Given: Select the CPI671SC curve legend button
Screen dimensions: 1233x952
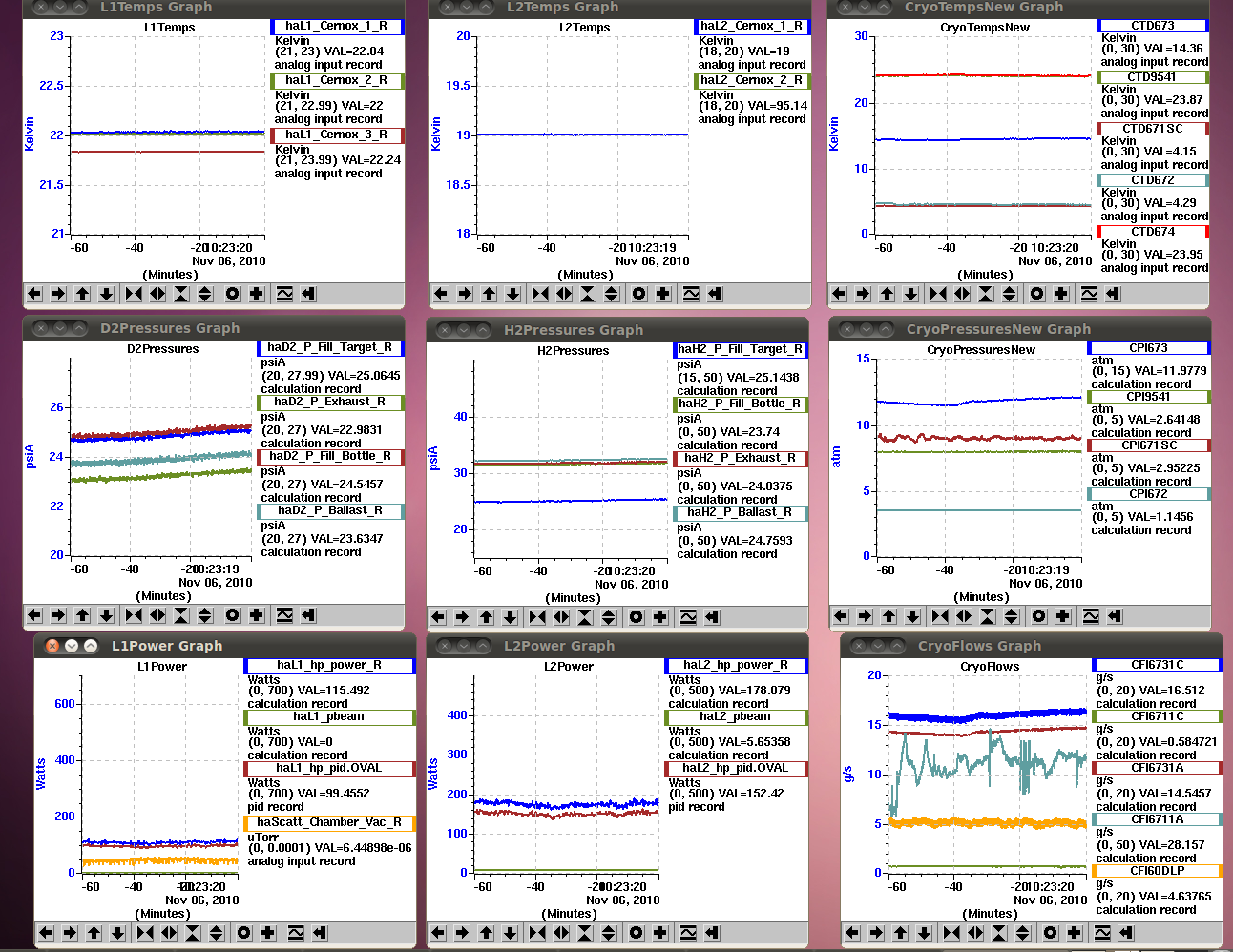Looking at the screenshot, I should click(1149, 445).
